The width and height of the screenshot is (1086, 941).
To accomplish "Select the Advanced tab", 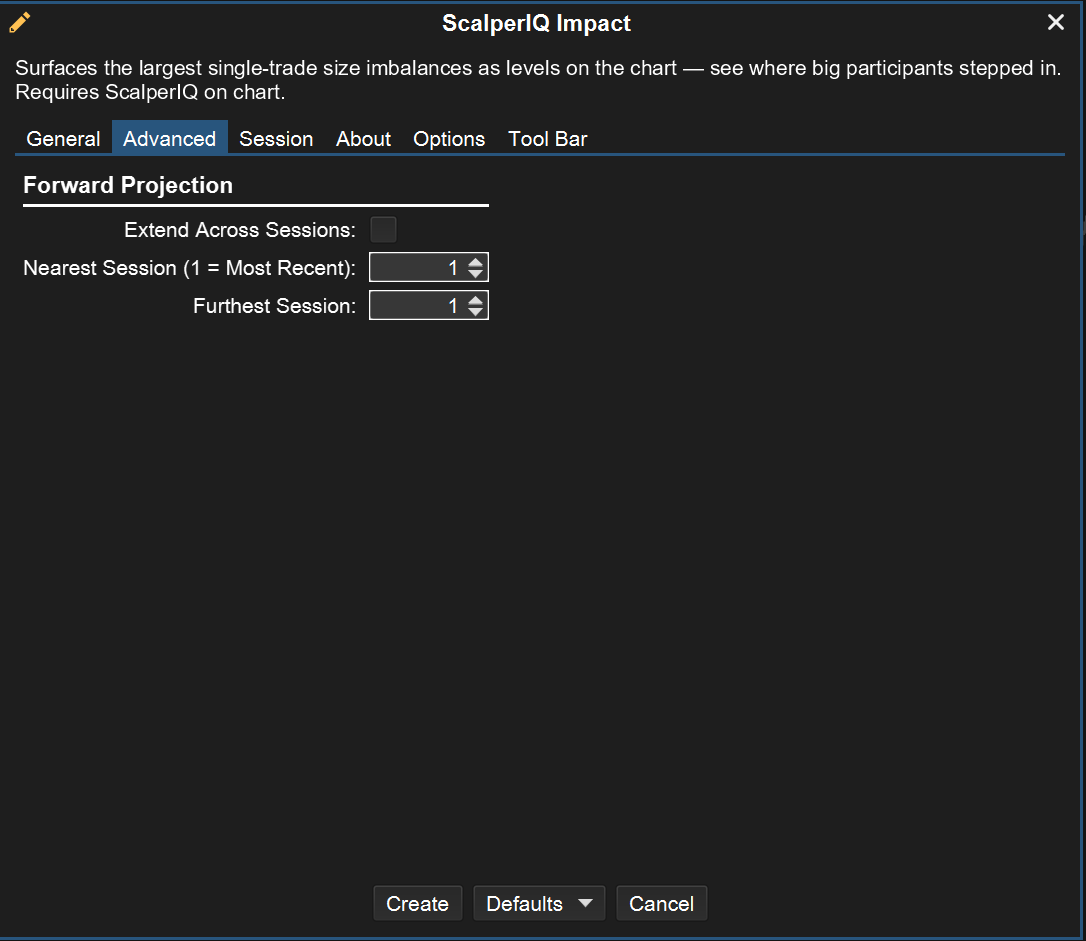I will click(170, 139).
